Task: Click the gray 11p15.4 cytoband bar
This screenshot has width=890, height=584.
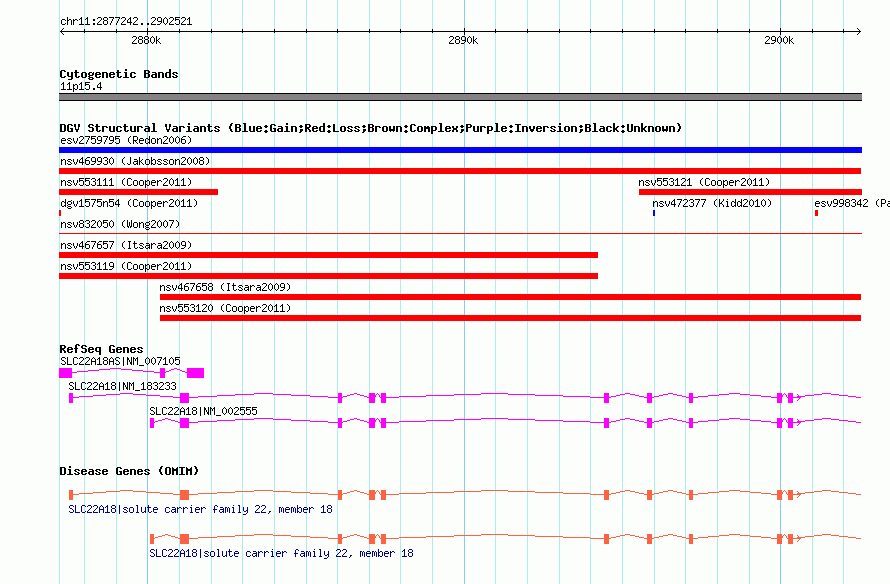Action: tap(460, 97)
